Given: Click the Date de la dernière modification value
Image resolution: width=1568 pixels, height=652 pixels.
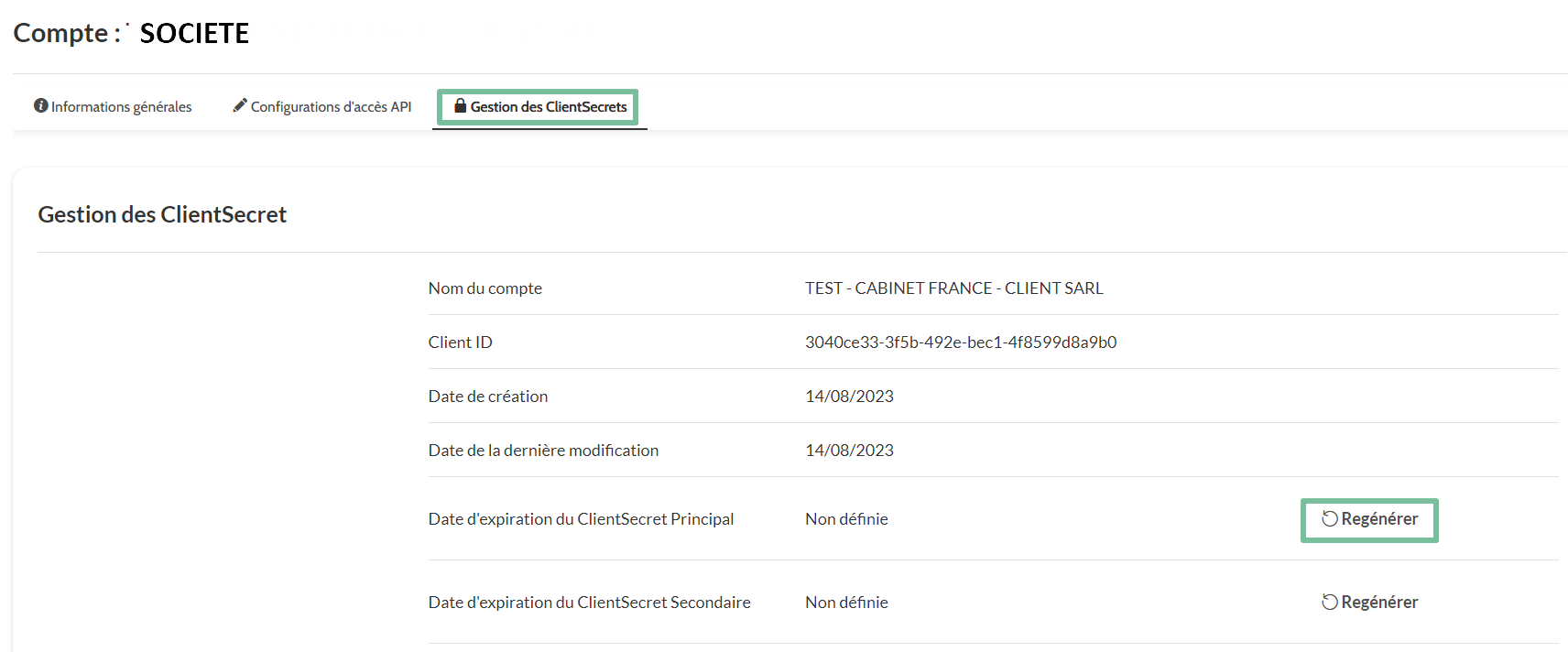Looking at the screenshot, I should pyautogui.click(x=849, y=451).
